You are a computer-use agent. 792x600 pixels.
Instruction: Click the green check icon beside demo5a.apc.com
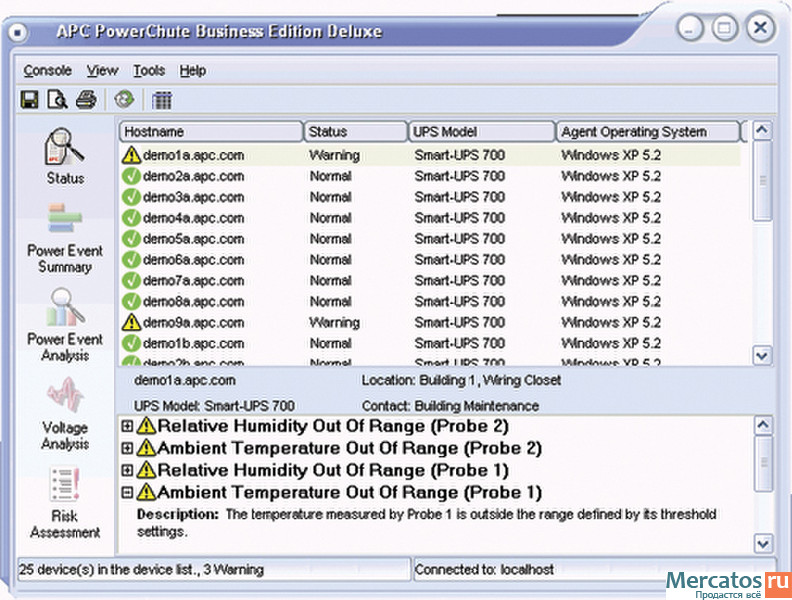131,239
